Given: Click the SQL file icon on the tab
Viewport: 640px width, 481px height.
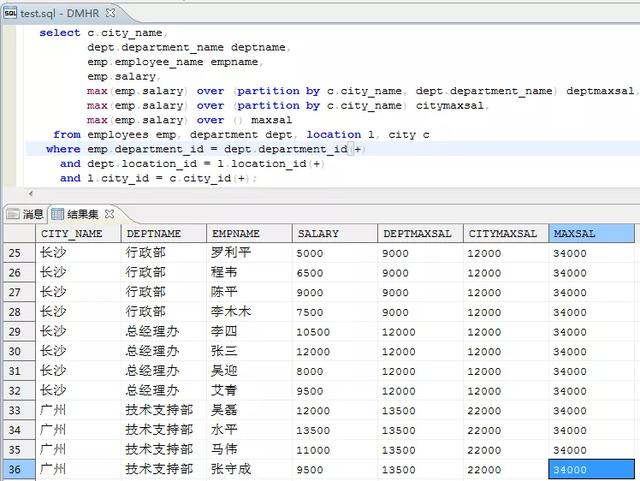Looking at the screenshot, I should (10, 13).
